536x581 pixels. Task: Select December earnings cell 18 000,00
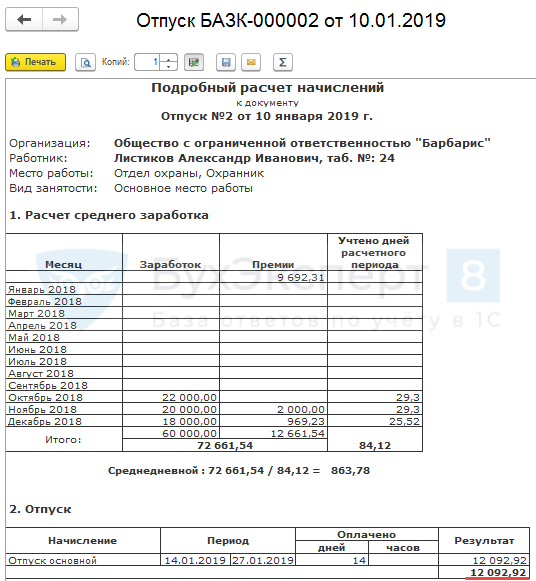(171, 421)
